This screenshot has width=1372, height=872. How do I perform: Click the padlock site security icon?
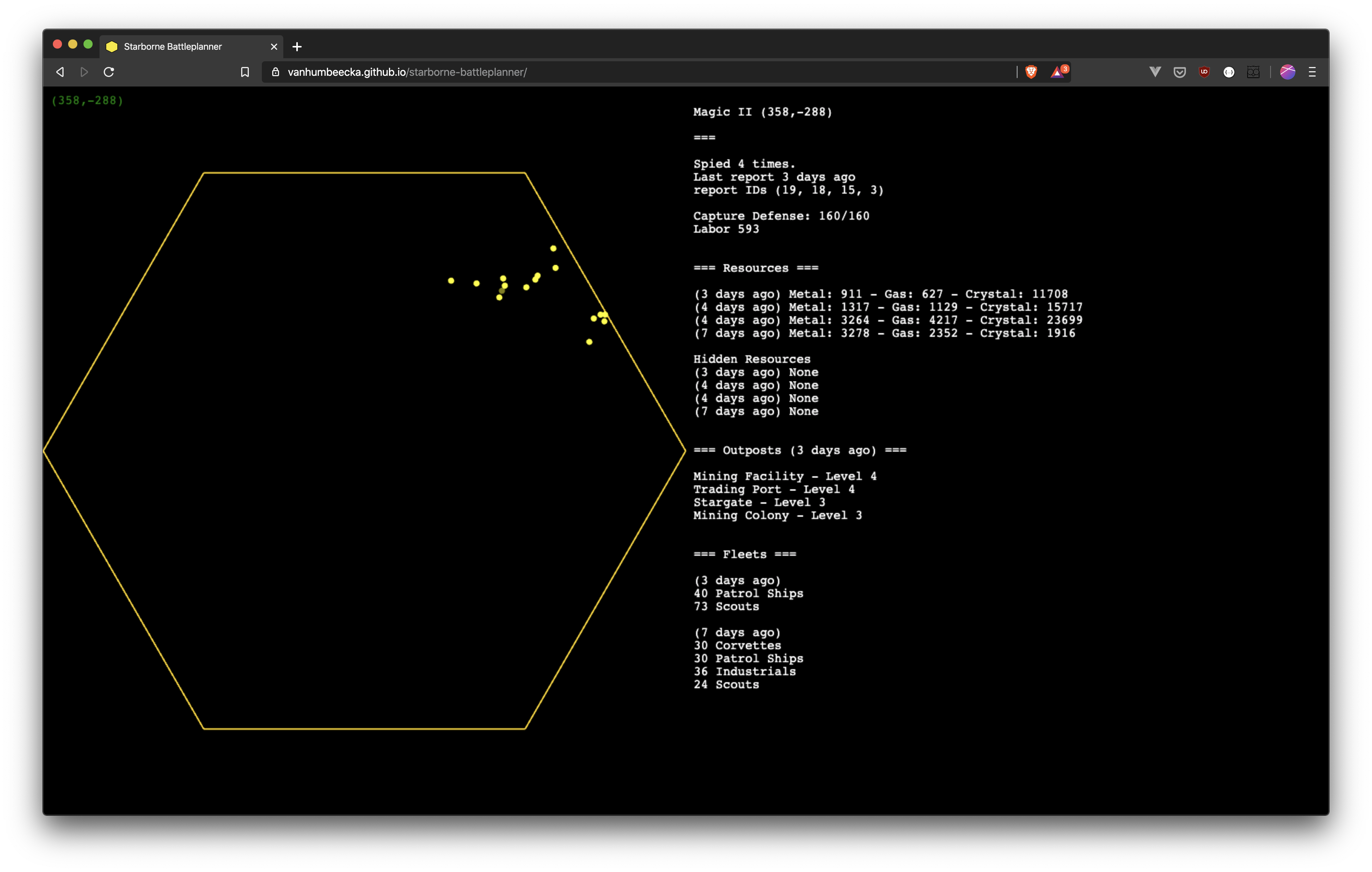click(x=276, y=72)
